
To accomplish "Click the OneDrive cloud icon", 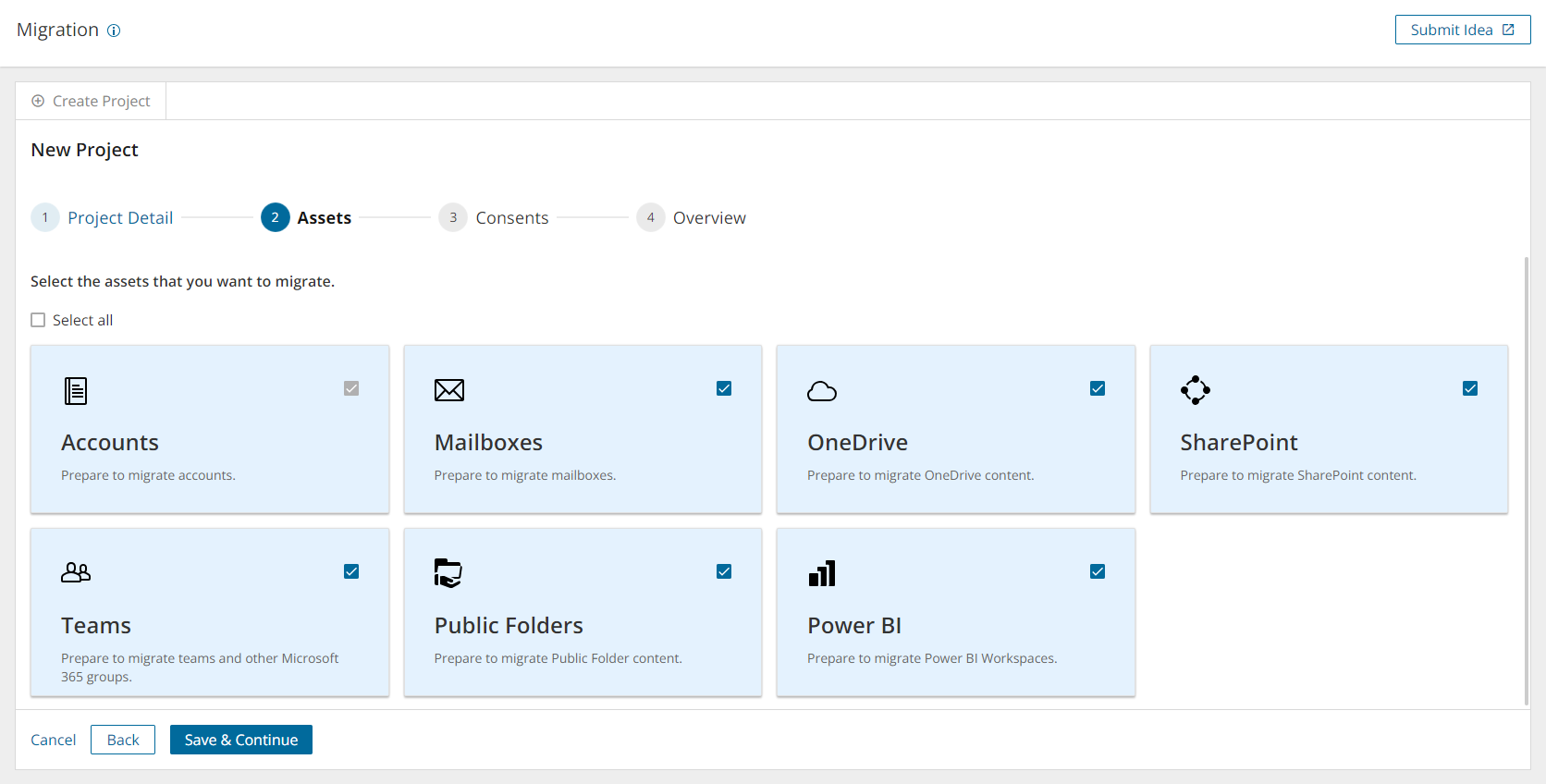I will point(822,391).
